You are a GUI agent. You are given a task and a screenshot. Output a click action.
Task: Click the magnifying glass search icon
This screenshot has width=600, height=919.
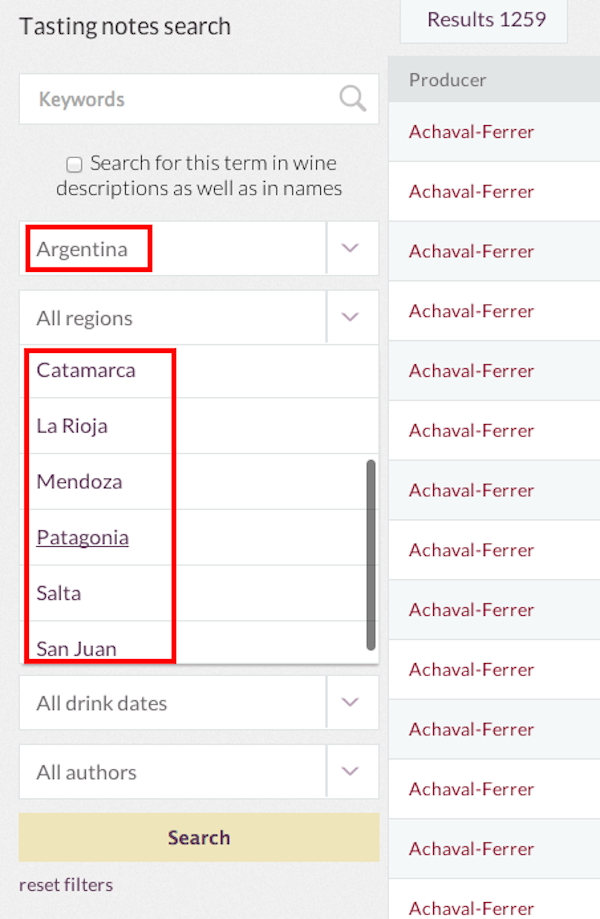(352, 98)
